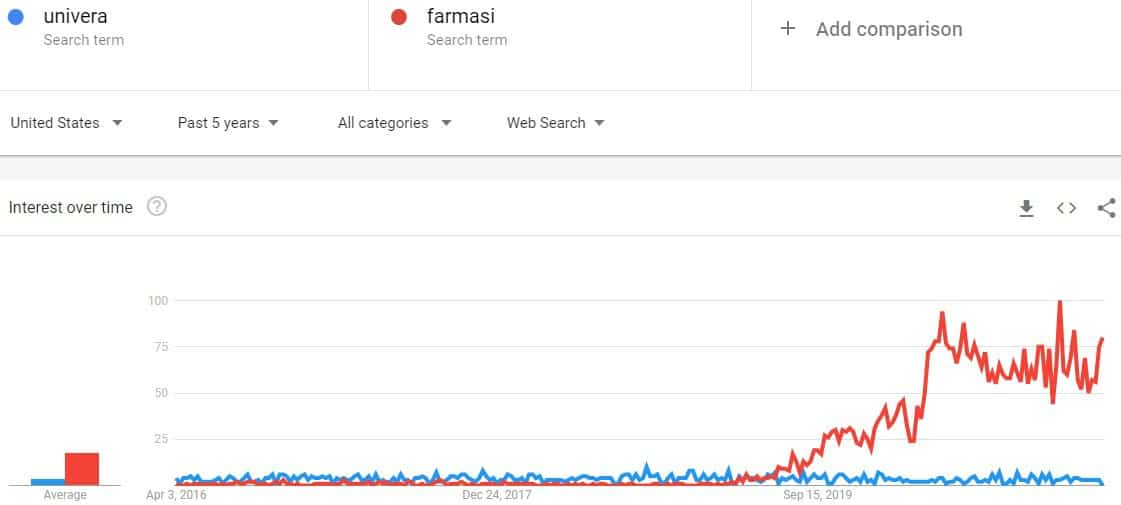Image resolution: width=1121 pixels, height=505 pixels.
Task: Click the Interest over time heading
Action: pos(70,207)
